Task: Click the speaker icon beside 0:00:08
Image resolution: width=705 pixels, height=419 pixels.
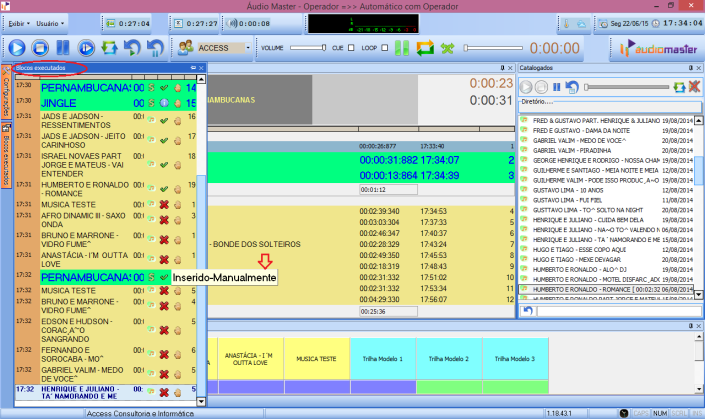Action: [x=232, y=23]
